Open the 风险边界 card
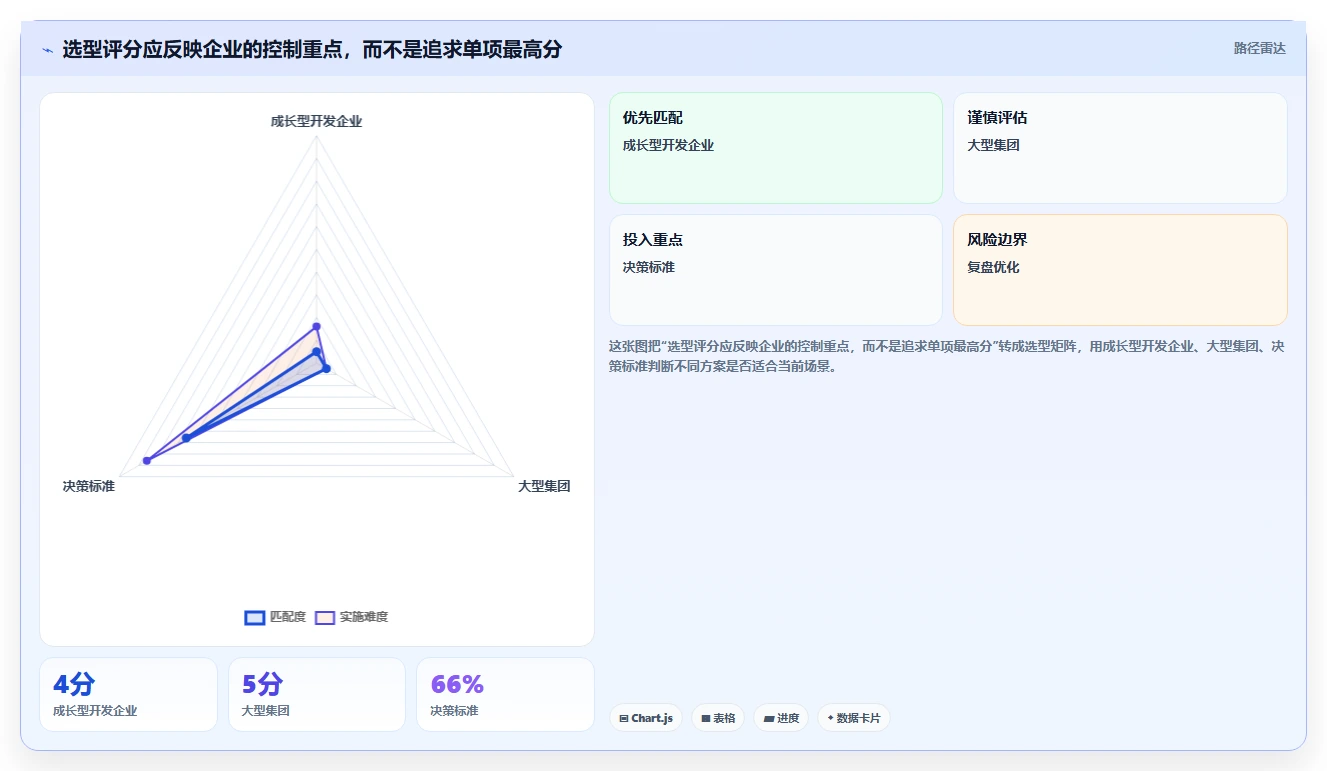 (1120, 270)
